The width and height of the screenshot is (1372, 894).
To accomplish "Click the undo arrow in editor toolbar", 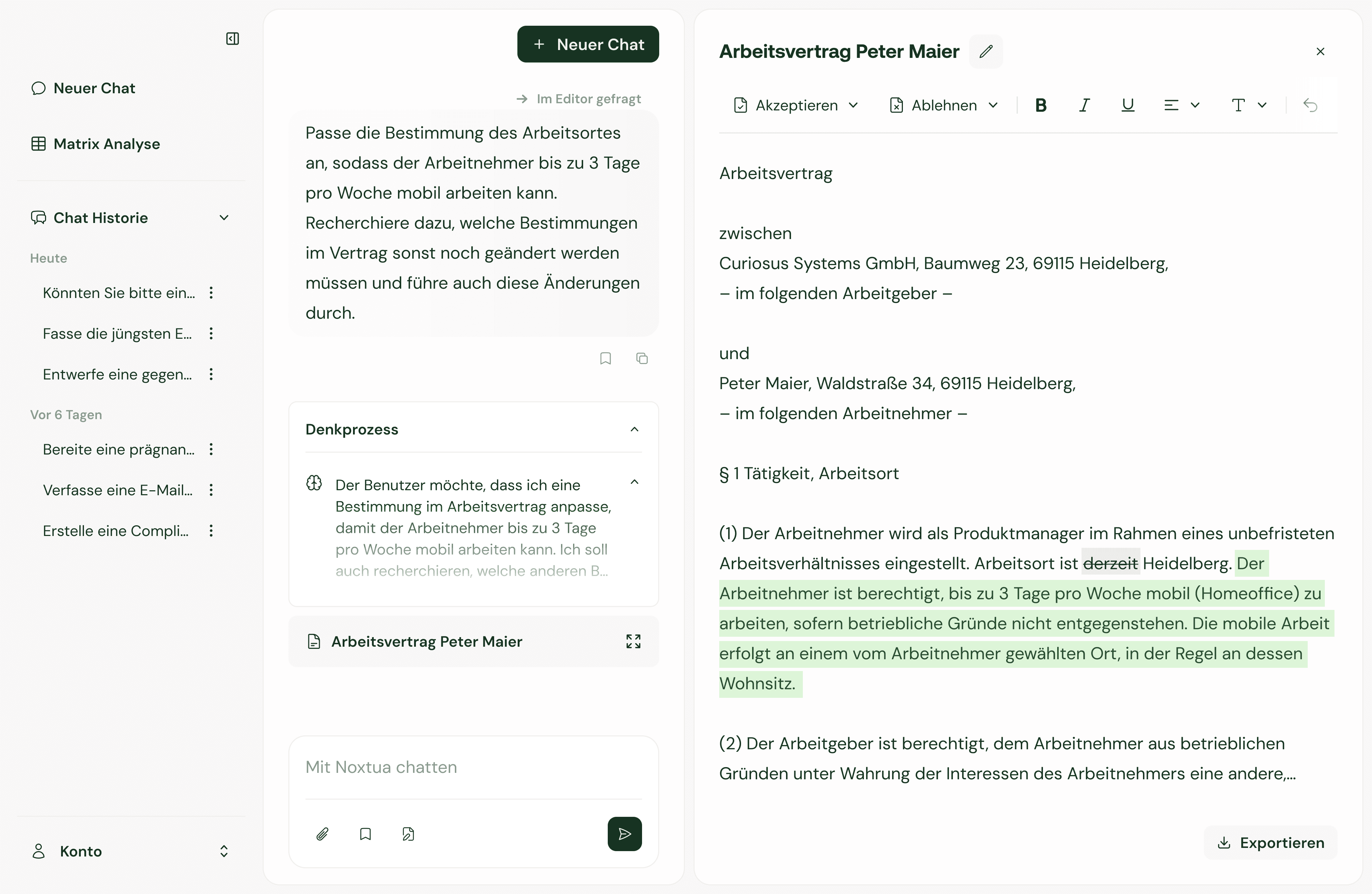I will click(1310, 105).
